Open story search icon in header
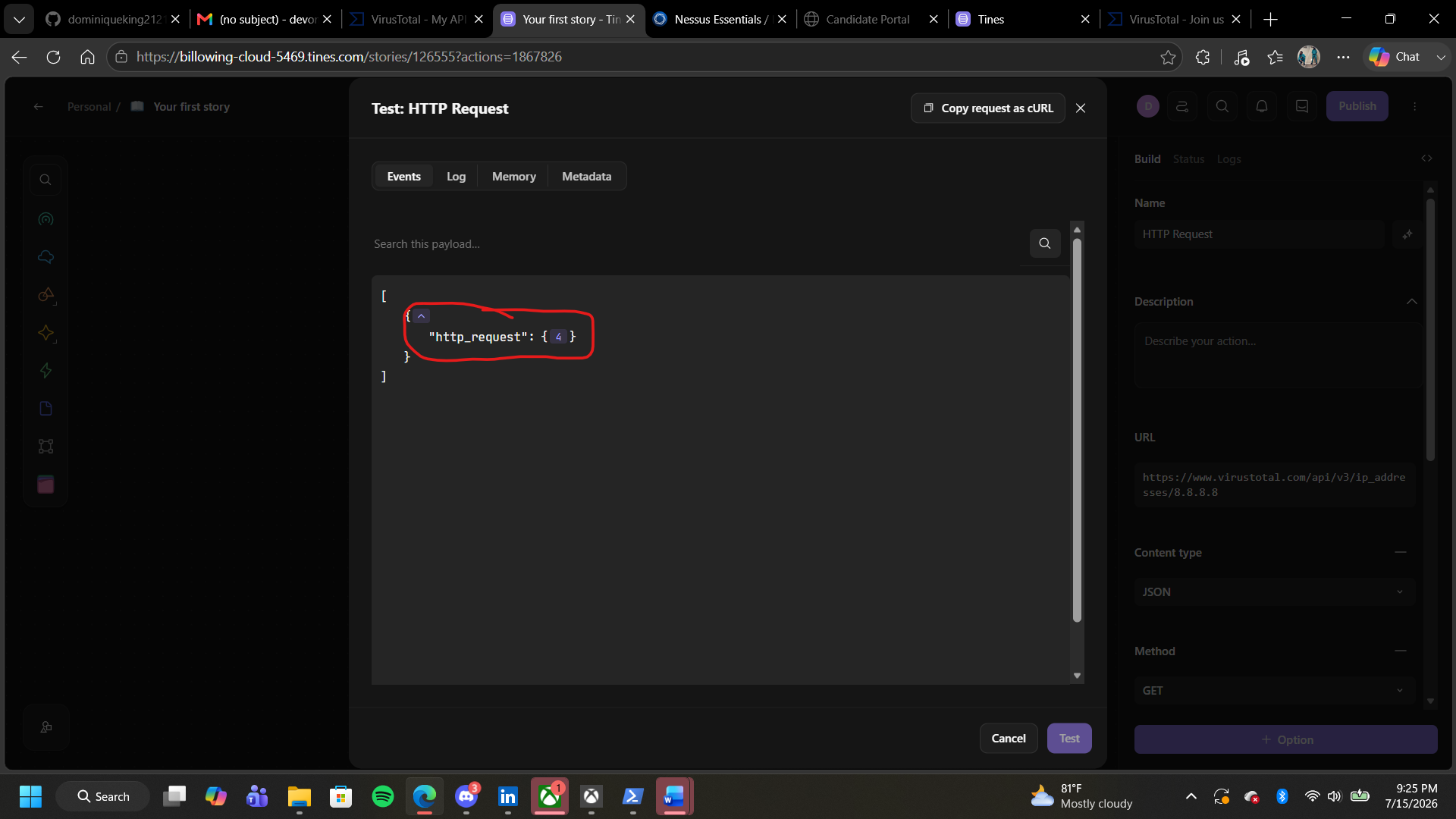Viewport: 1456px width, 819px height. point(1222,106)
